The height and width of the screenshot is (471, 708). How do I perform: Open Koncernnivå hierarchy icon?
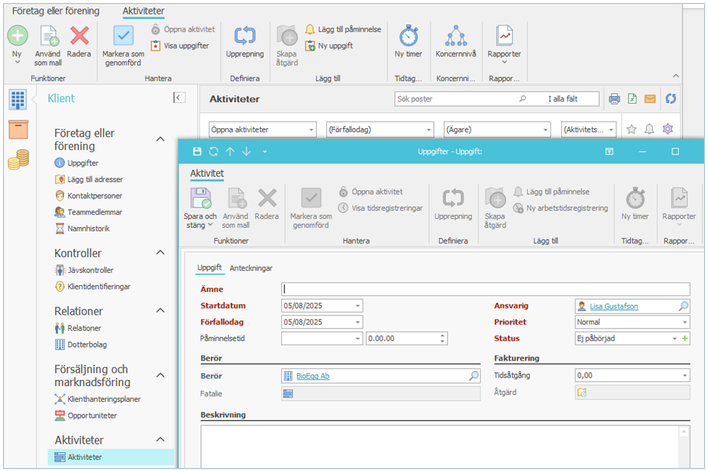pos(456,36)
